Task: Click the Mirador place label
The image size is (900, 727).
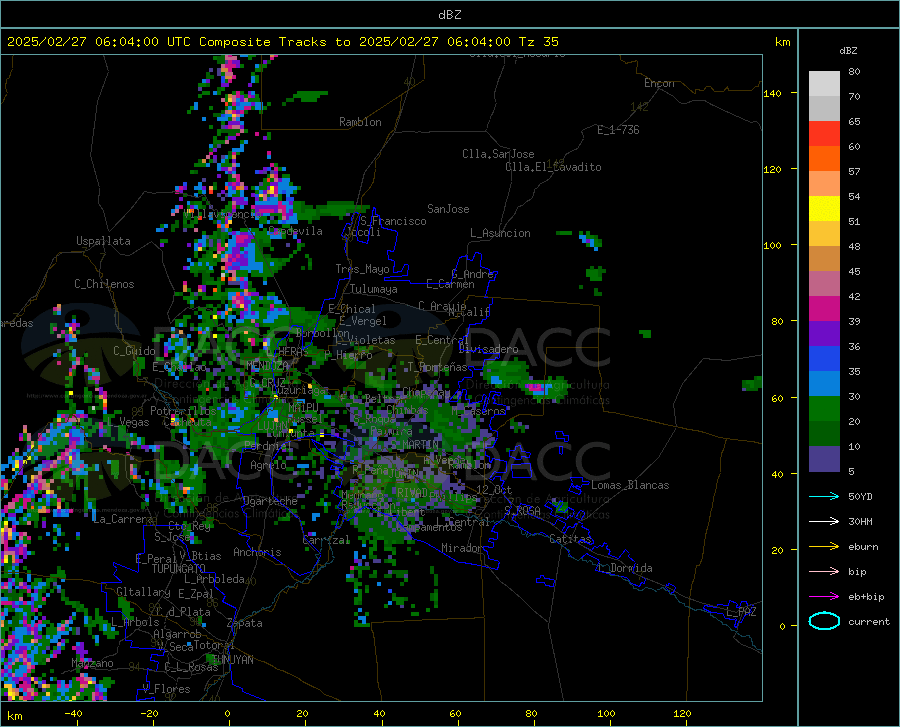Action: click(x=461, y=548)
